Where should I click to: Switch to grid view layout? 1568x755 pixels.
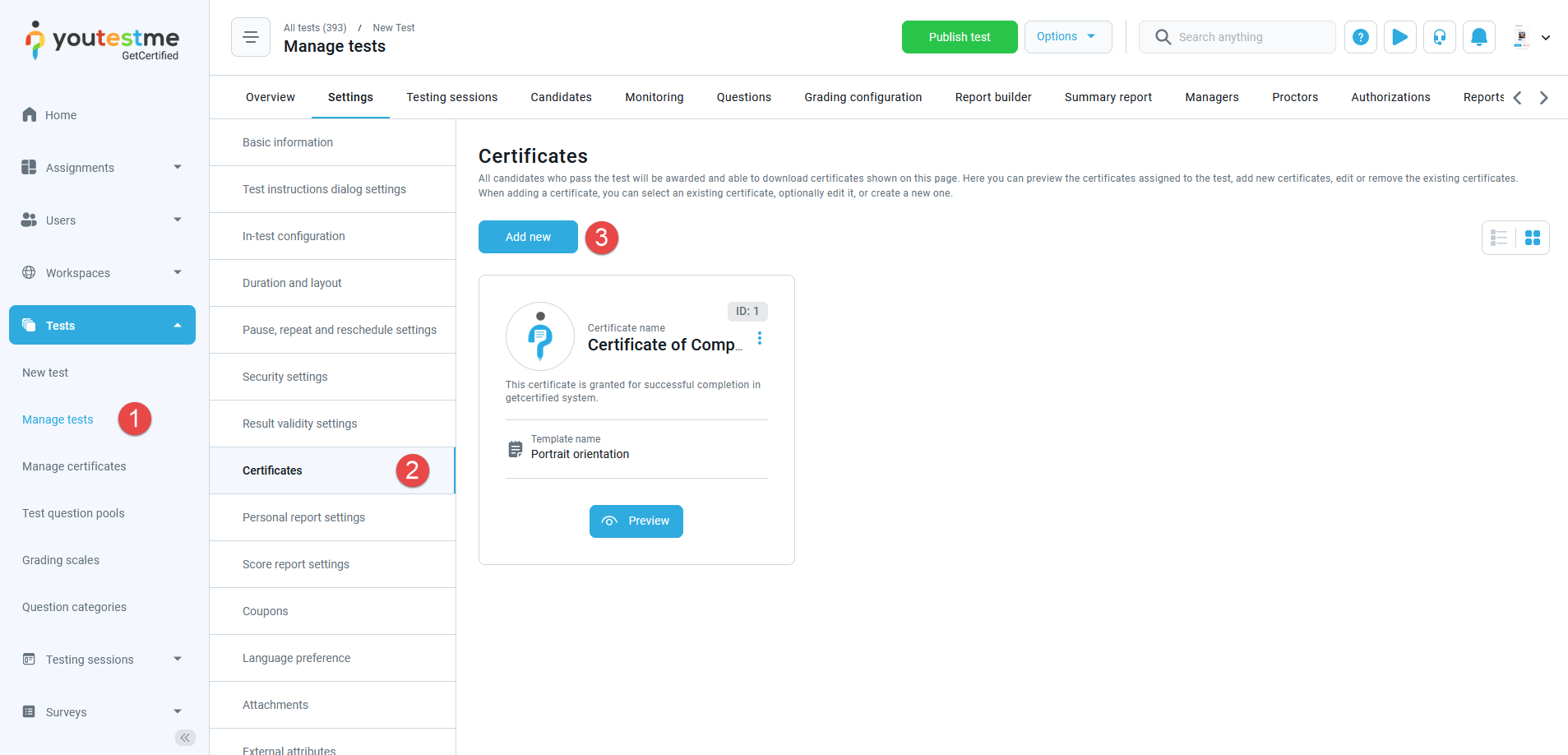pyautogui.click(x=1533, y=238)
